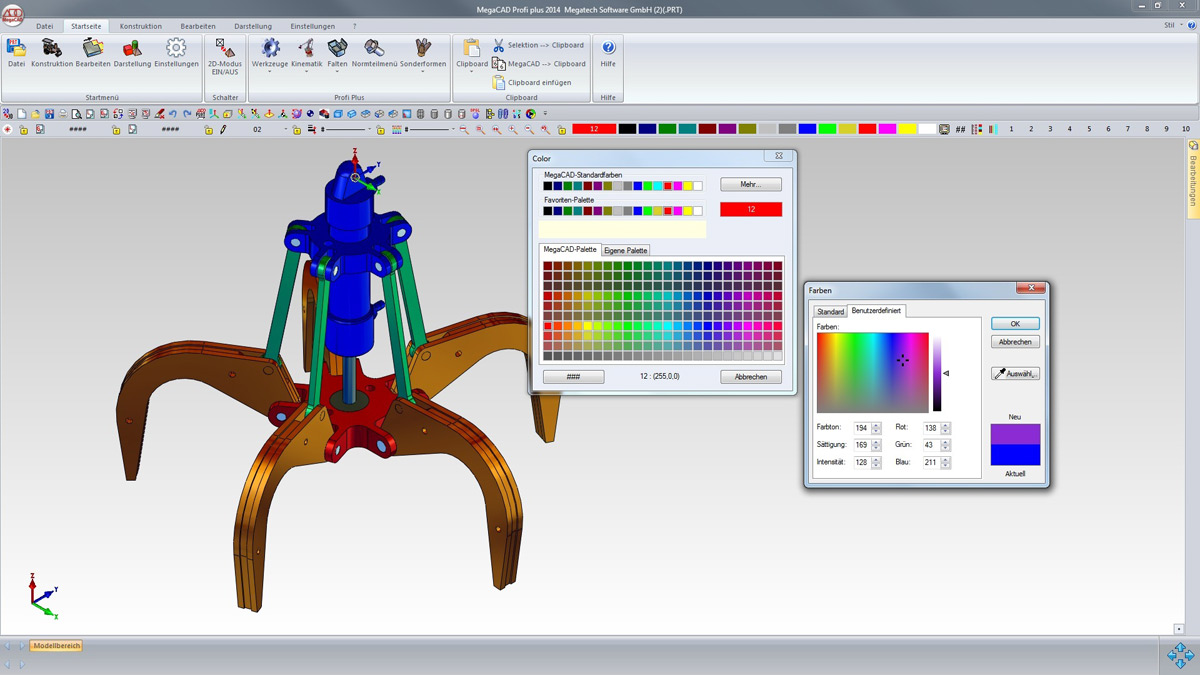Open the Konstruktion start menu icon
Screen dimensions: 1200x675
[52, 48]
